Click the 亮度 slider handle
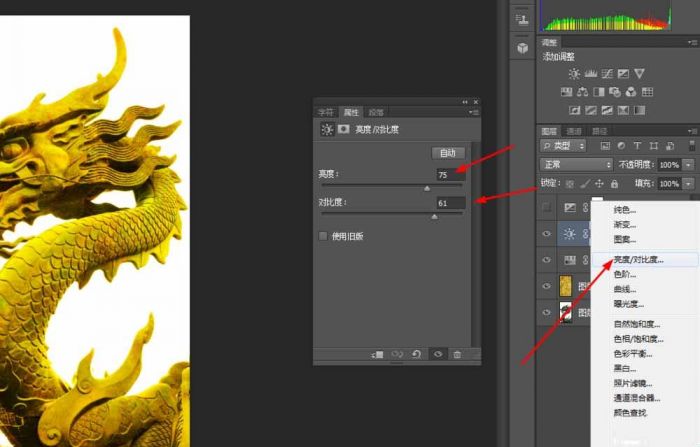 pos(427,188)
